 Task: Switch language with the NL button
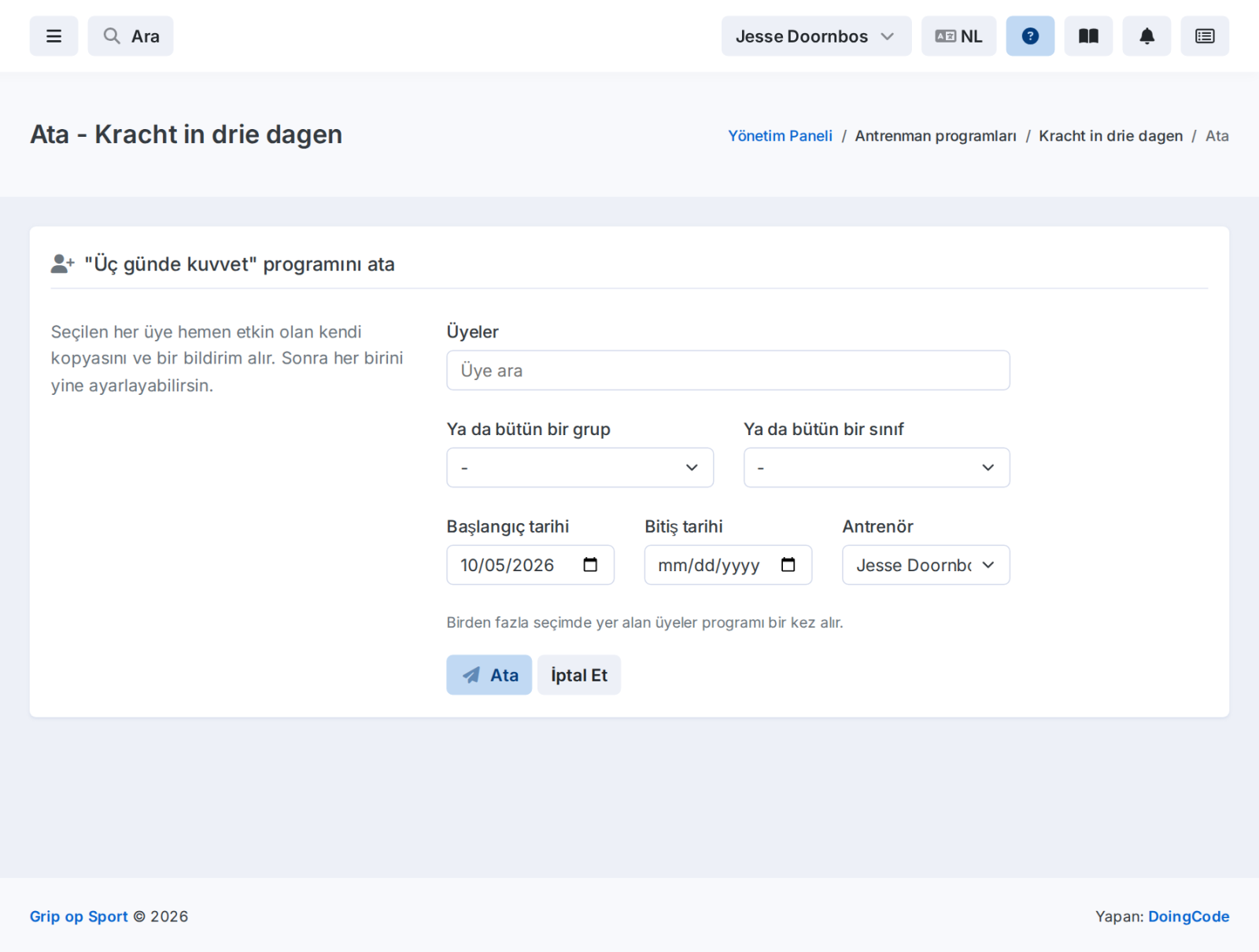[x=958, y=36]
